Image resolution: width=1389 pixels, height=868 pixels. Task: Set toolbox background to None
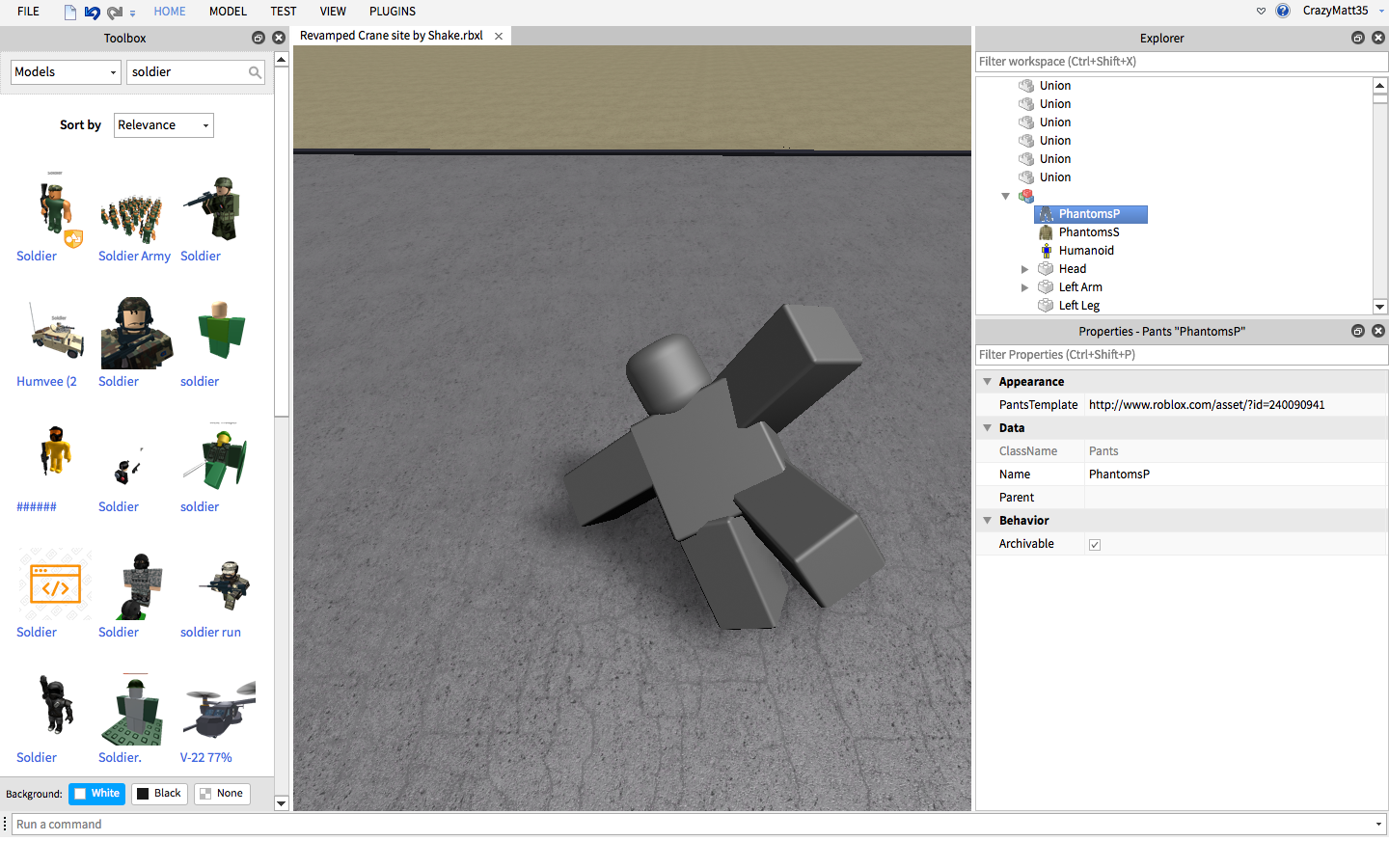click(x=222, y=794)
